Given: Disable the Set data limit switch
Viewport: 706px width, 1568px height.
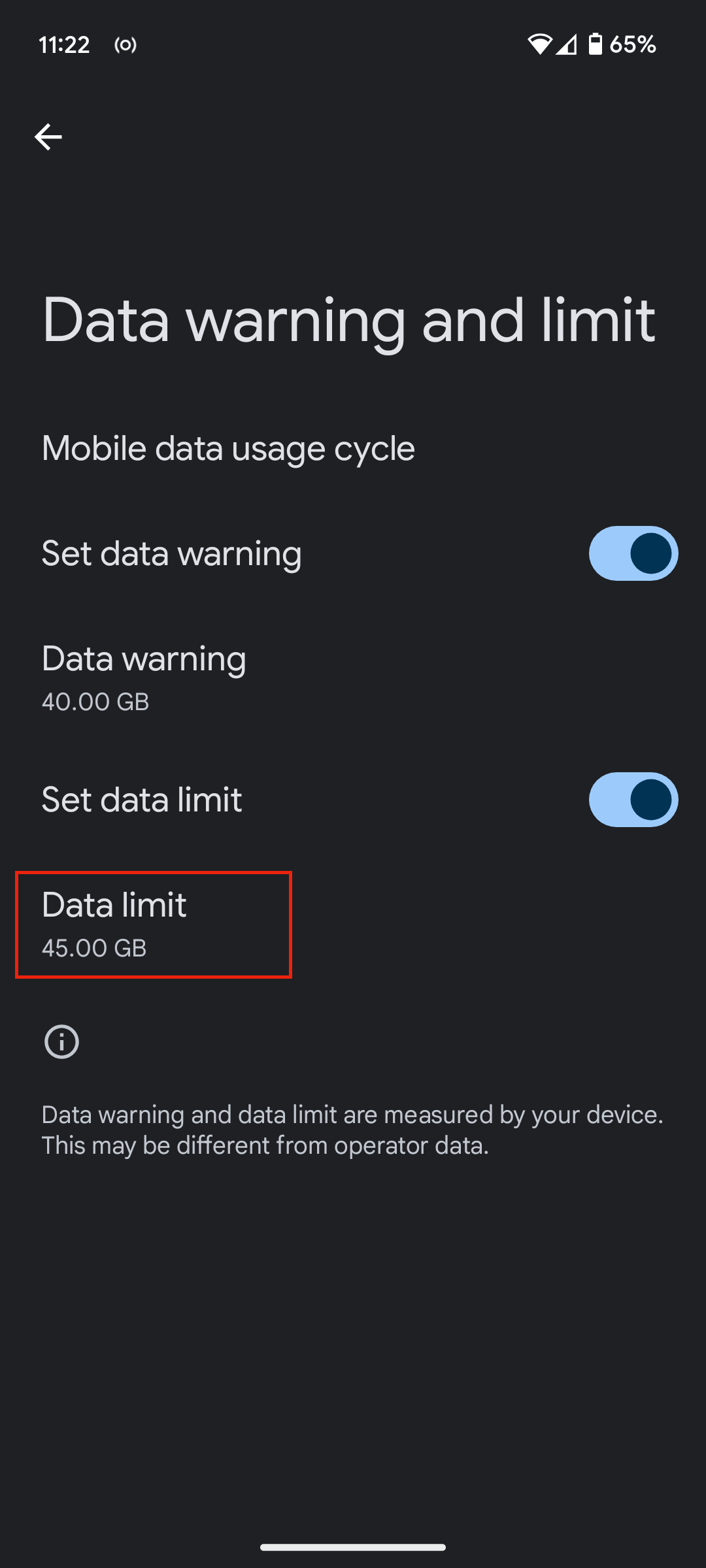Looking at the screenshot, I should tap(633, 800).
